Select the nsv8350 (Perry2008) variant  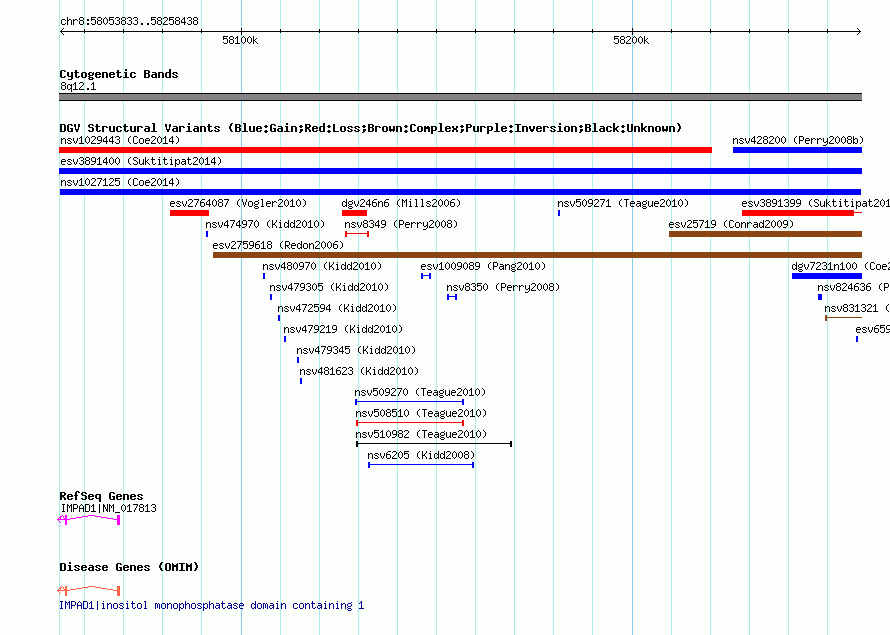click(x=452, y=297)
